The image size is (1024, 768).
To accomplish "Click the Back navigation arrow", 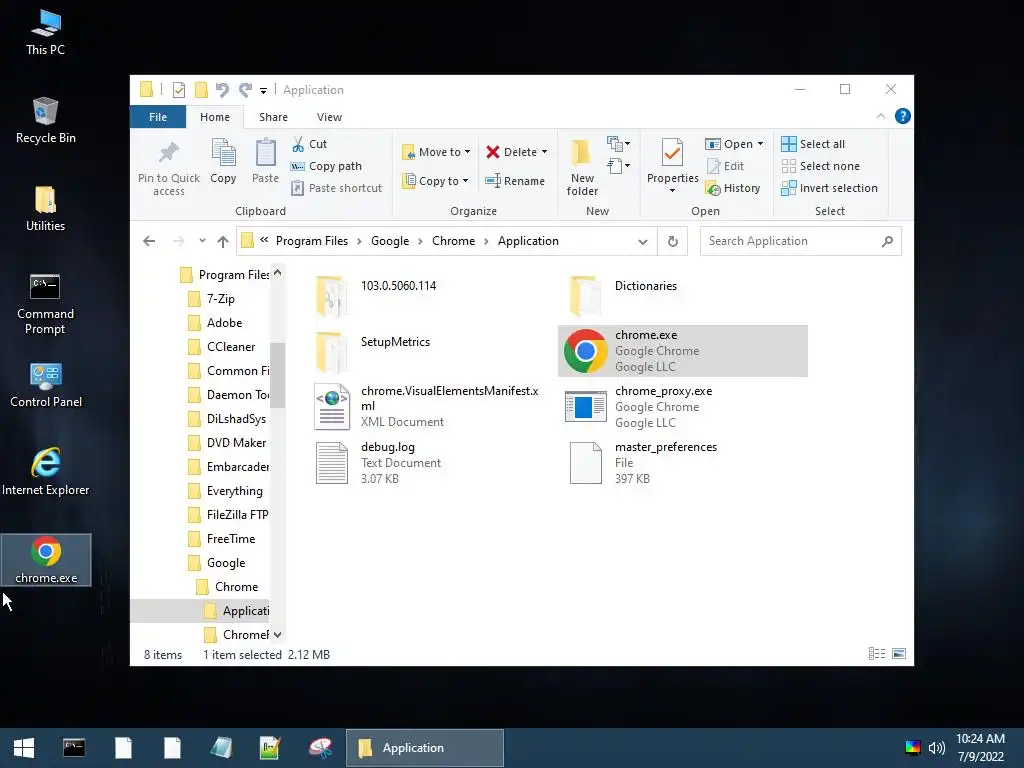I will click(x=149, y=241).
